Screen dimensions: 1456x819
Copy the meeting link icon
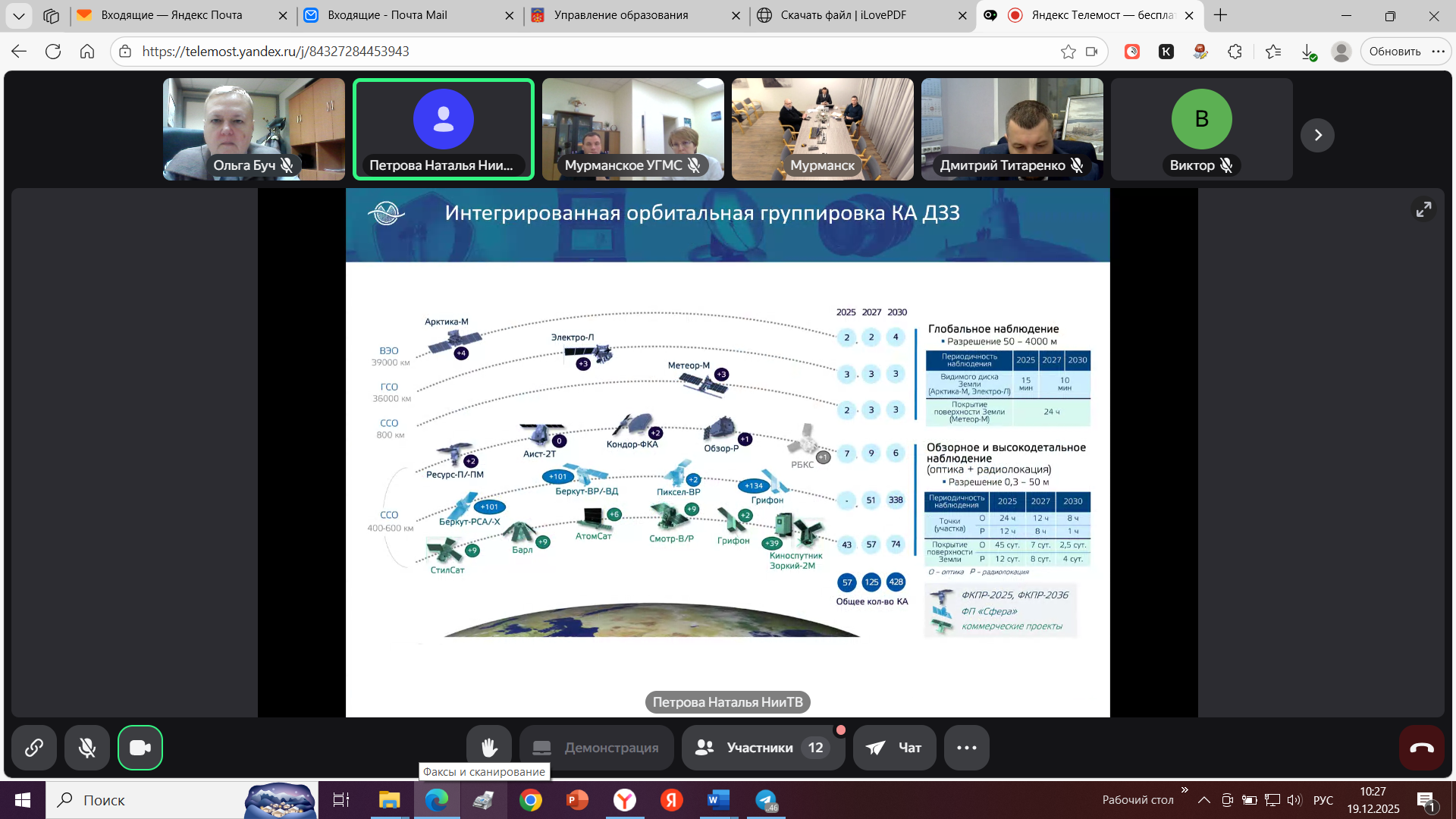[33, 748]
